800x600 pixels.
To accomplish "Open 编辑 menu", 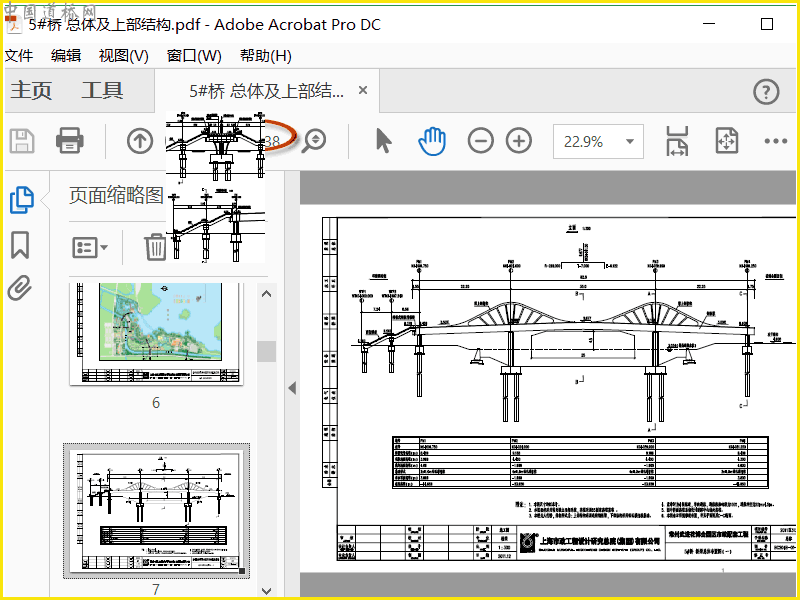I will coord(66,55).
